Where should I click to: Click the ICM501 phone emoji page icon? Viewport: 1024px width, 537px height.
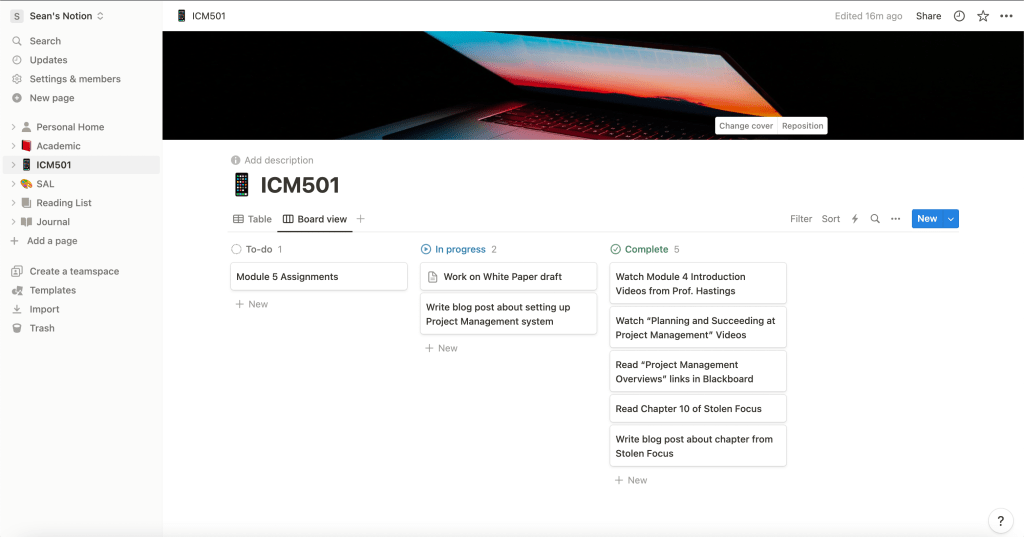(x=241, y=185)
